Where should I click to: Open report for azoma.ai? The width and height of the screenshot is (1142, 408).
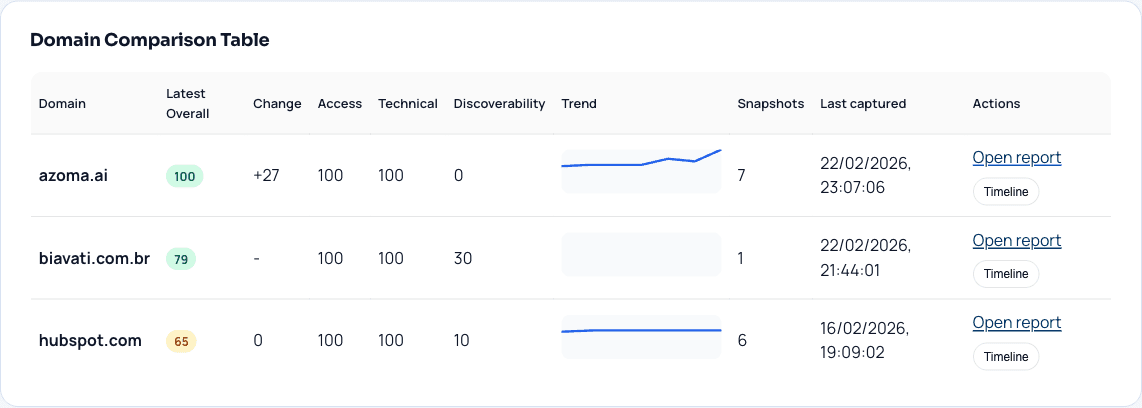[x=1016, y=158]
